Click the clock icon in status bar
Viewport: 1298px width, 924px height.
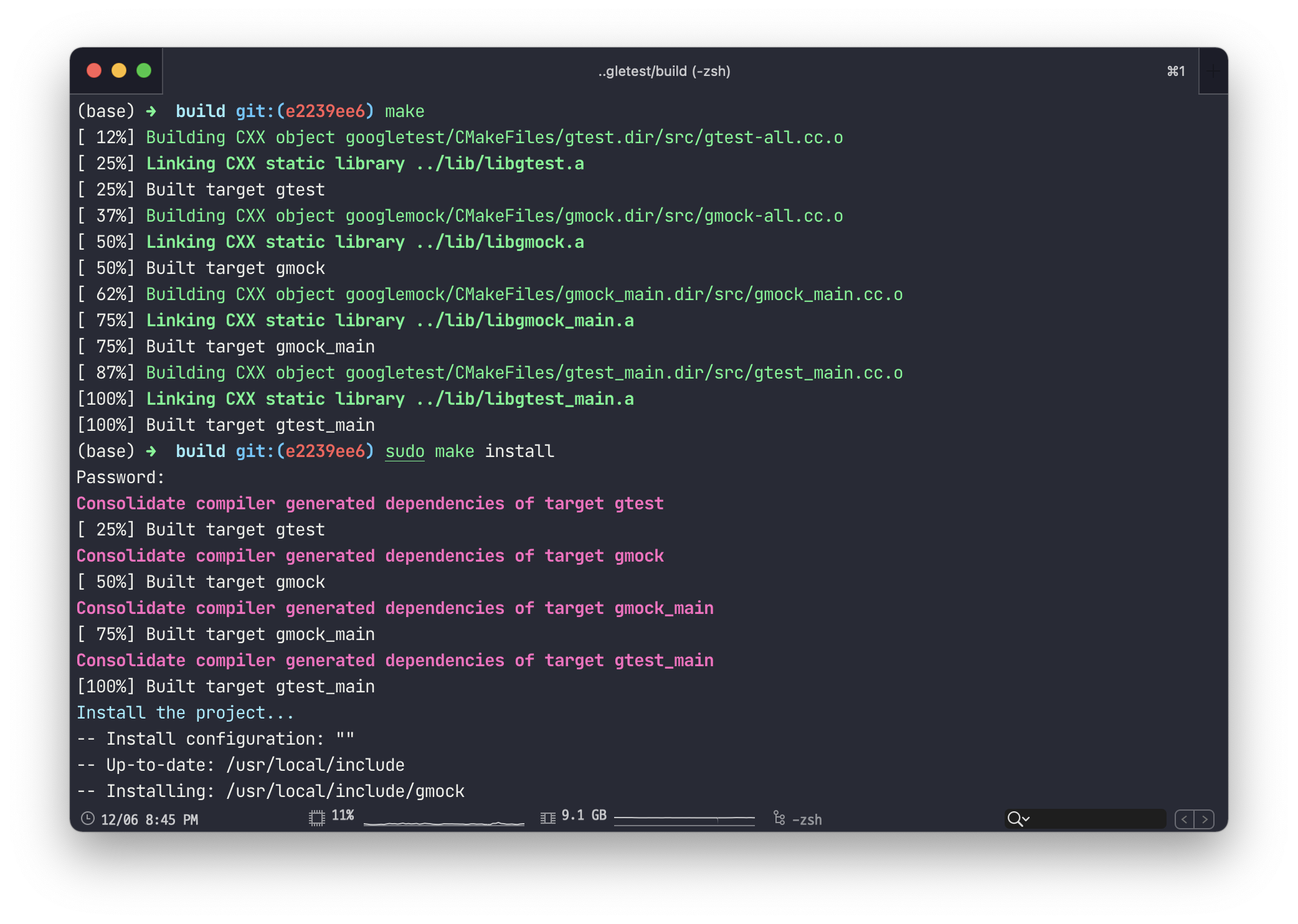coord(88,819)
